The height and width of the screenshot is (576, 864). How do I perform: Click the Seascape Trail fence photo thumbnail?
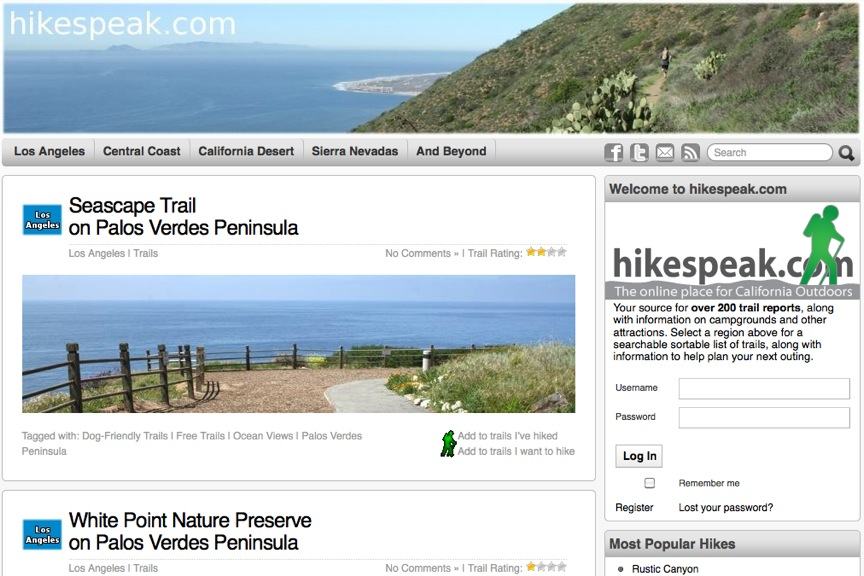click(299, 344)
